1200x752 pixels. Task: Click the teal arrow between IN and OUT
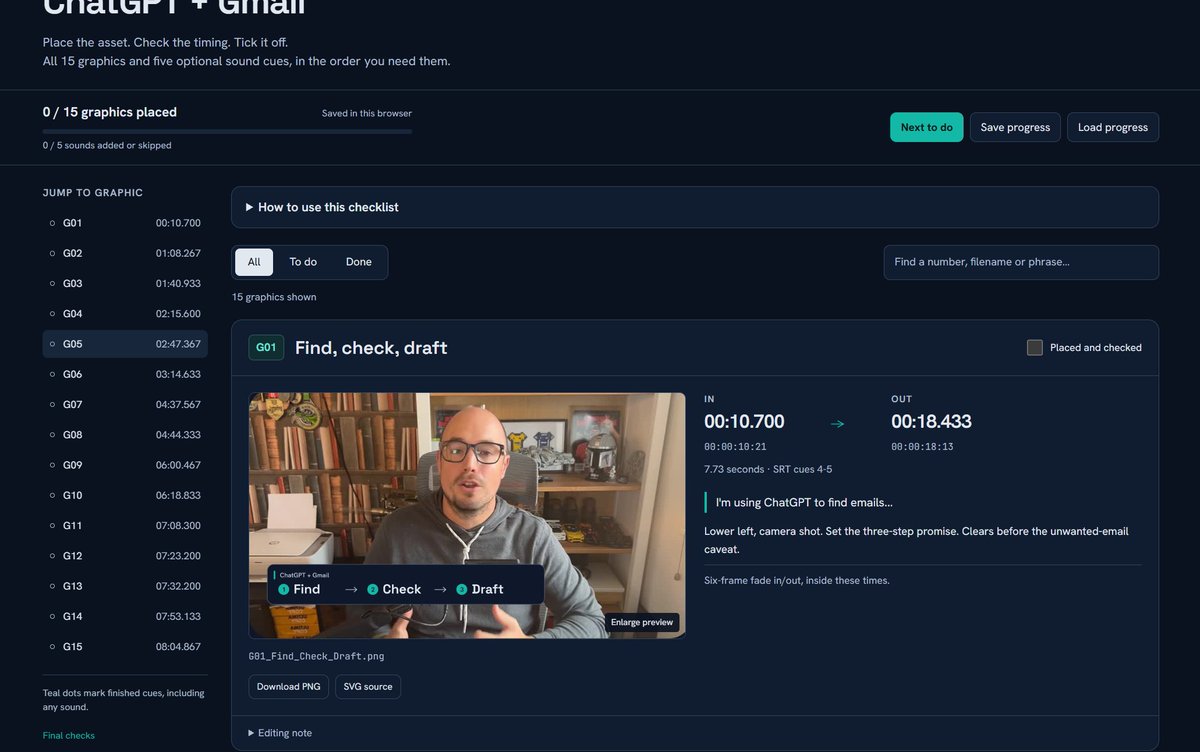838,423
